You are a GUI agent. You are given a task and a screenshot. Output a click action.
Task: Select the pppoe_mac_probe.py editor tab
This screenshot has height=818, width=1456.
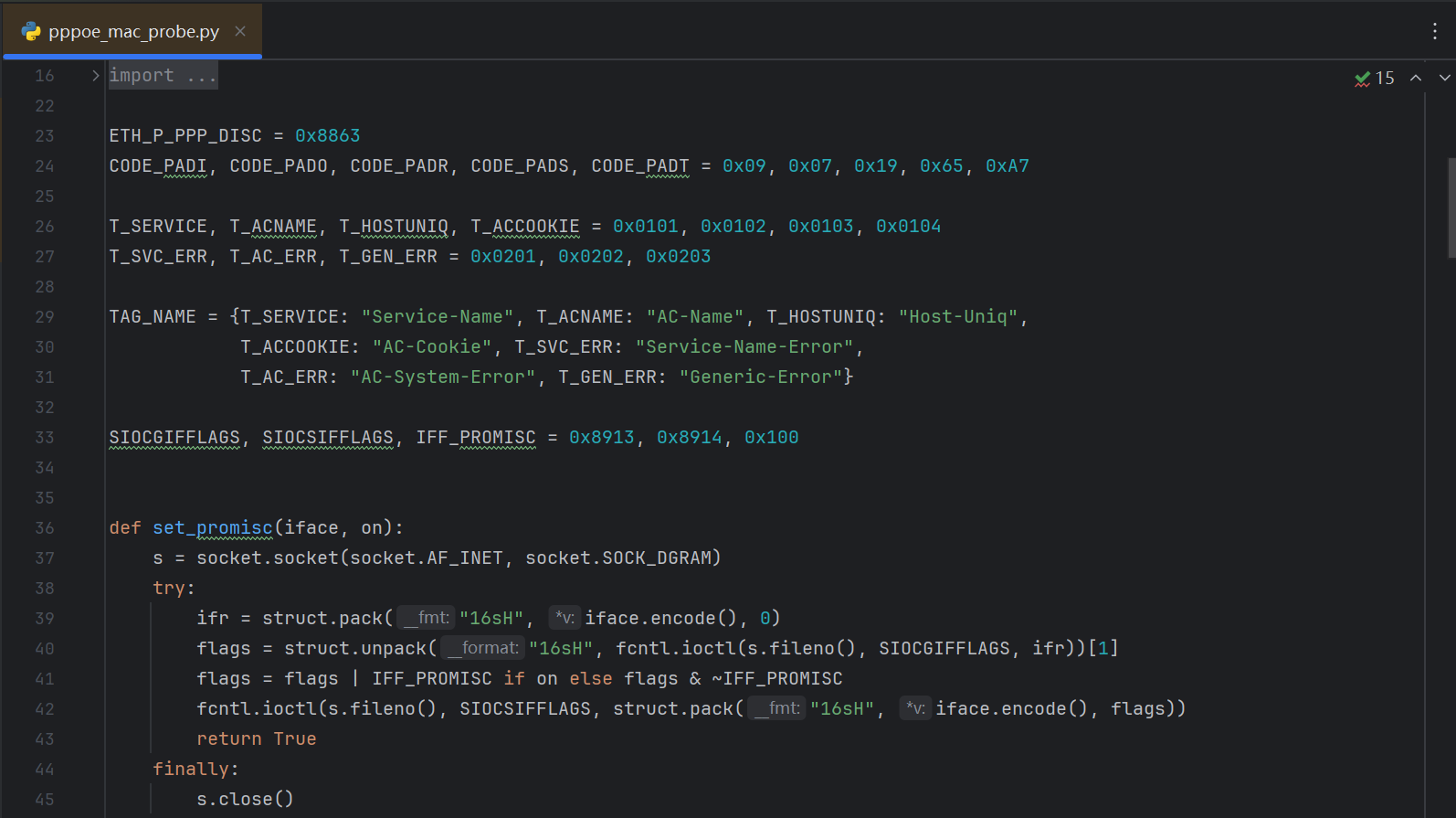pyautogui.click(x=132, y=31)
